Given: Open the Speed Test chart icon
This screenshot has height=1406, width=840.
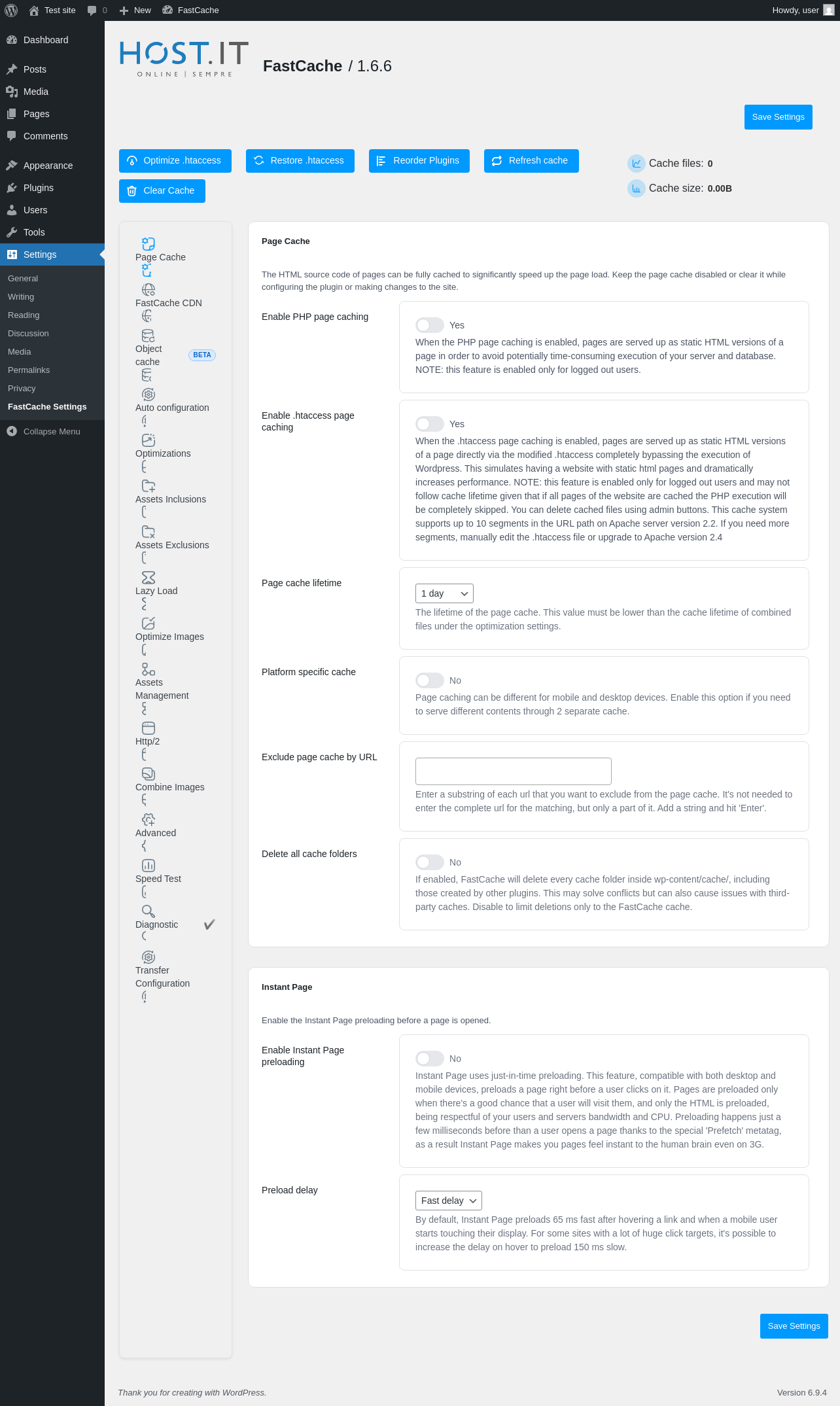Looking at the screenshot, I should click(x=149, y=865).
